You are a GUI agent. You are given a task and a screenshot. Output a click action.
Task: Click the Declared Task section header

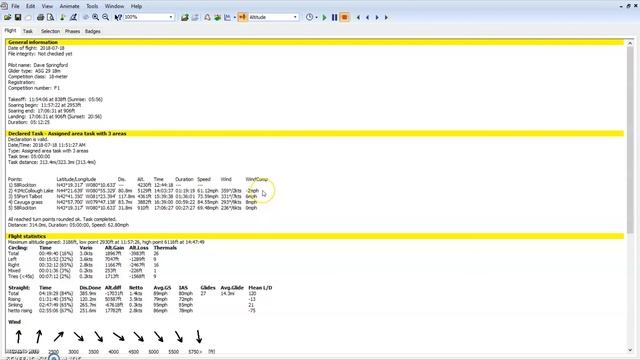tap(315, 133)
